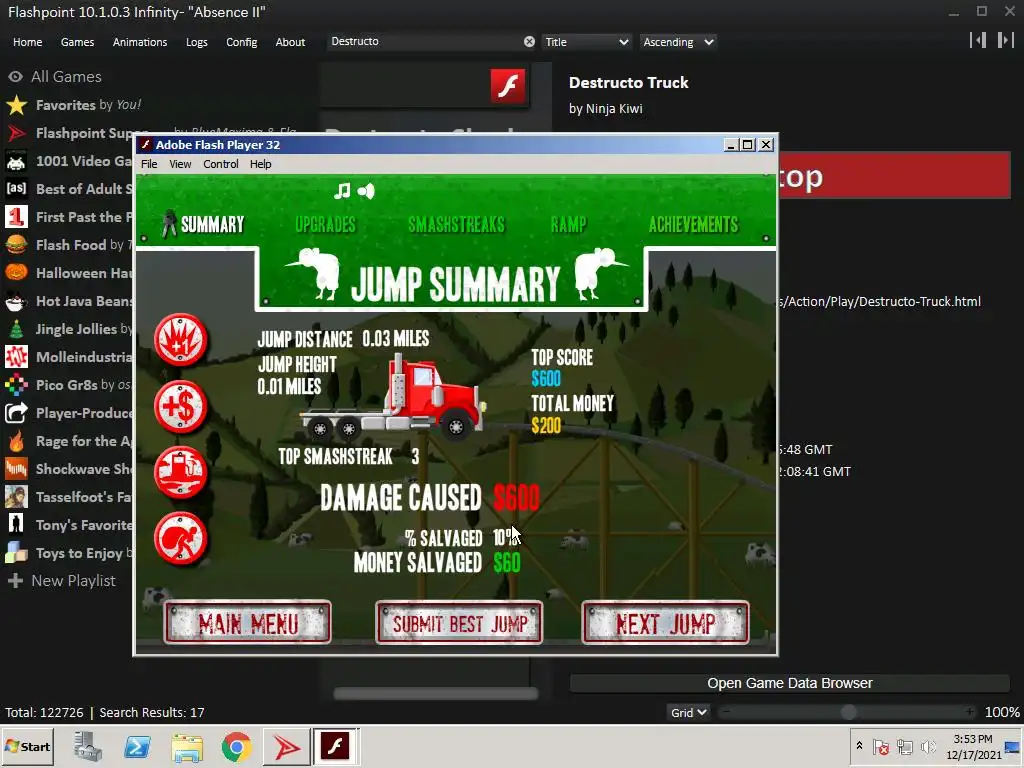Open the Grid layout dropdown
Viewport: 1024px width, 768px height.
coord(688,712)
